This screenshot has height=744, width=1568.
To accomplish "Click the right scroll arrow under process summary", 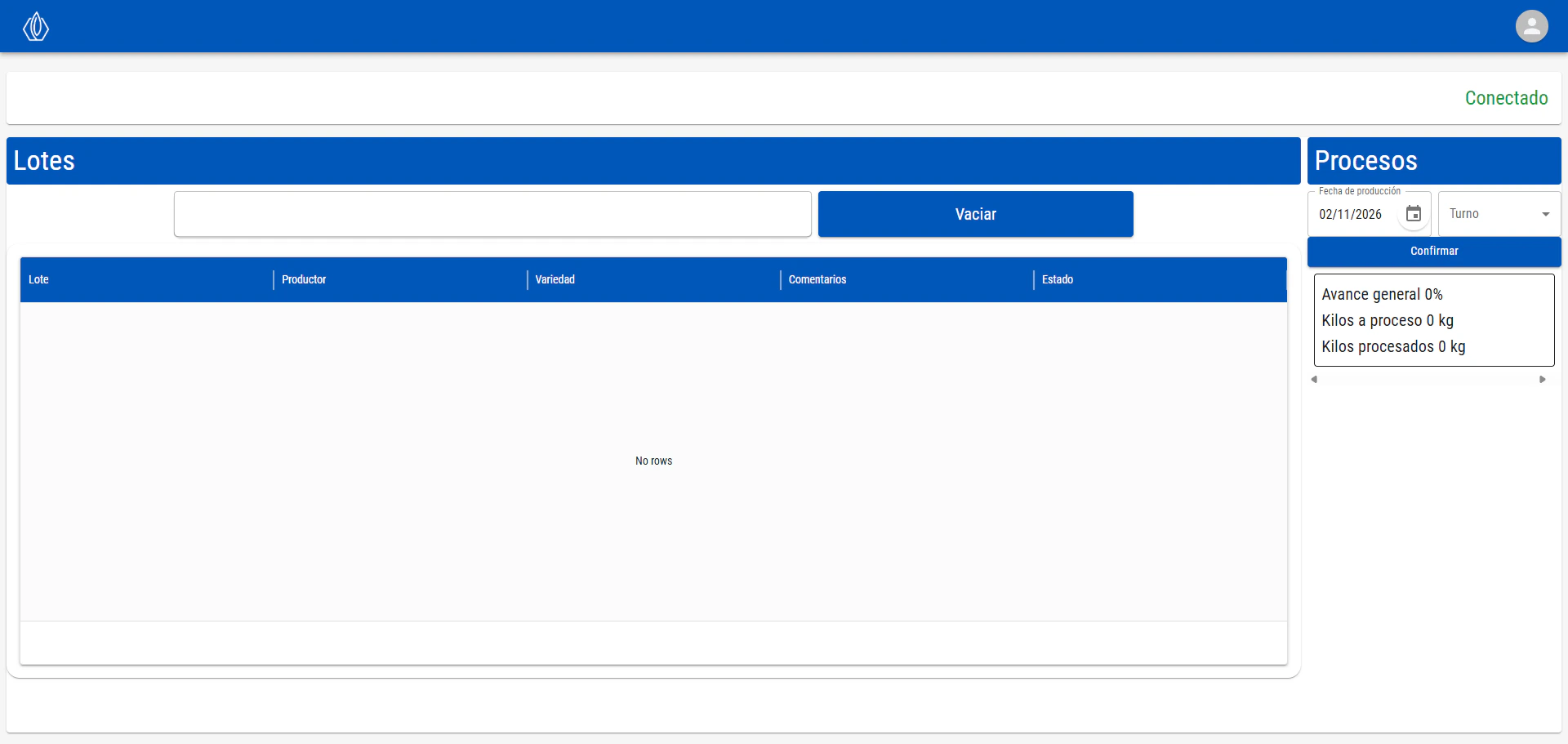I will (1543, 379).
